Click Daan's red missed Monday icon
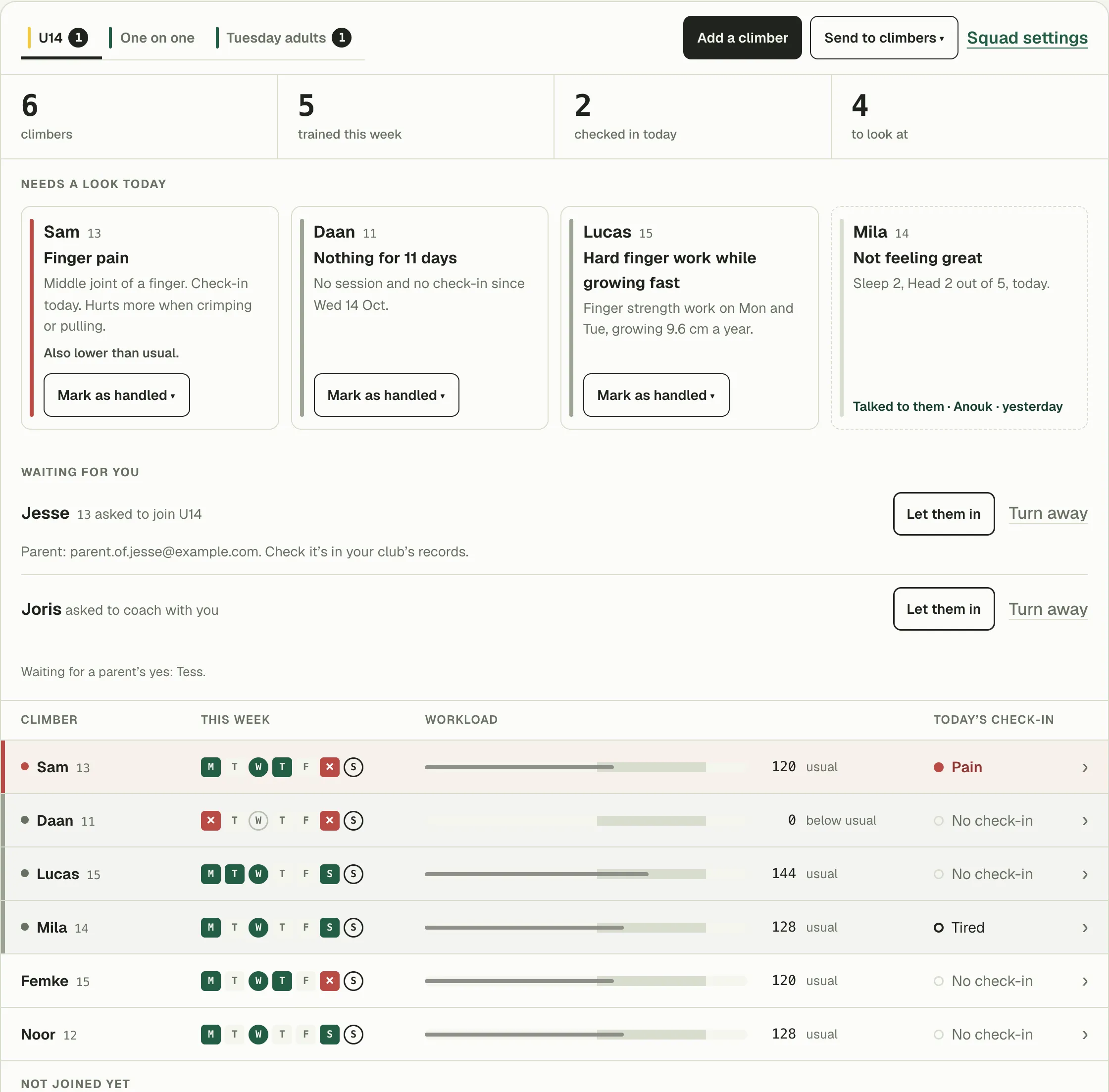Screen dimensions: 1109x1092 210,820
